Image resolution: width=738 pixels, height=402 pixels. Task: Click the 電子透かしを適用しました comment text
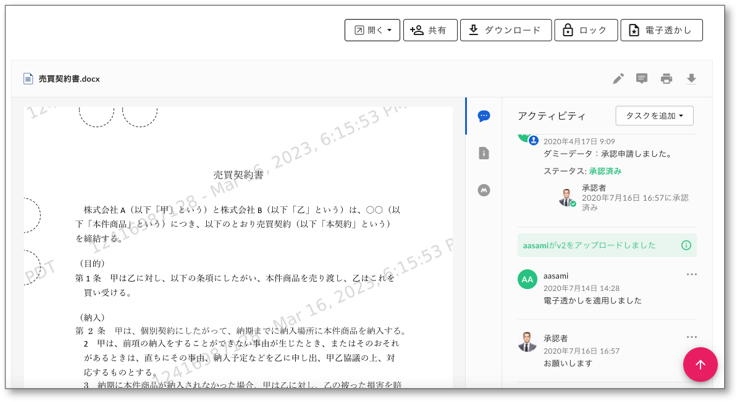(592, 300)
